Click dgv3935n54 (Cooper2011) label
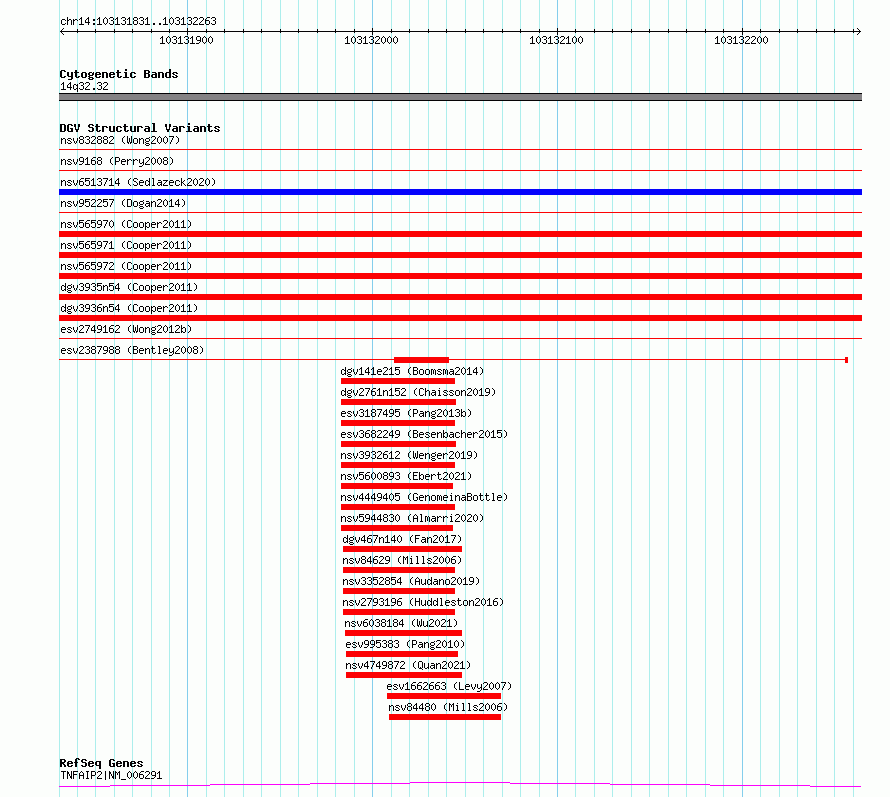The image size is (890, 797). 129,287
